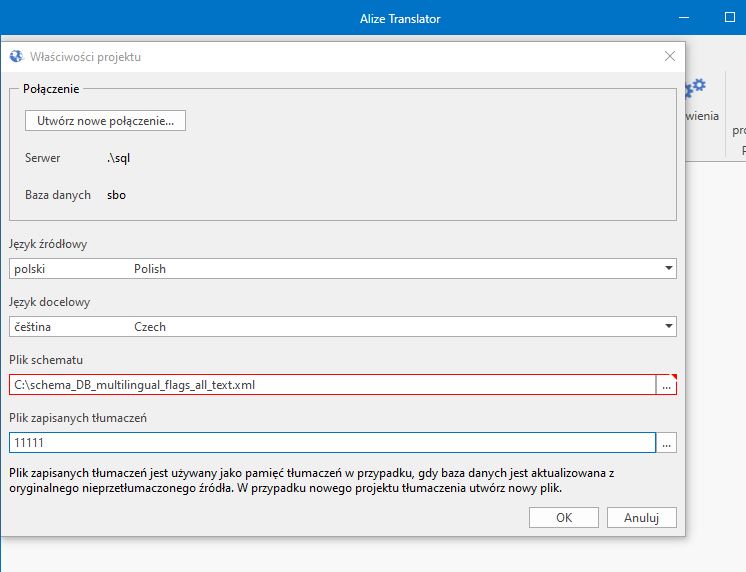Minimize the Alize Translator window
Screen dimensions: 746x572
click(684, 18)
